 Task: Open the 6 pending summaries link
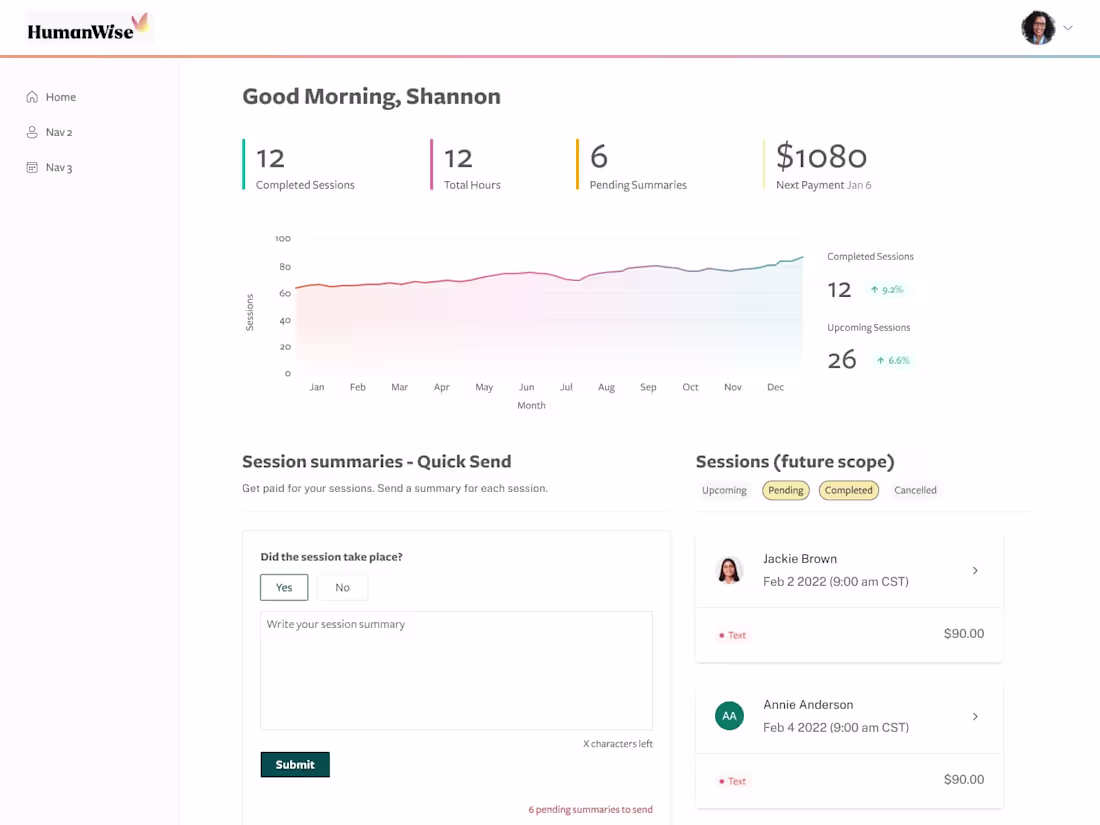(590, 809)
